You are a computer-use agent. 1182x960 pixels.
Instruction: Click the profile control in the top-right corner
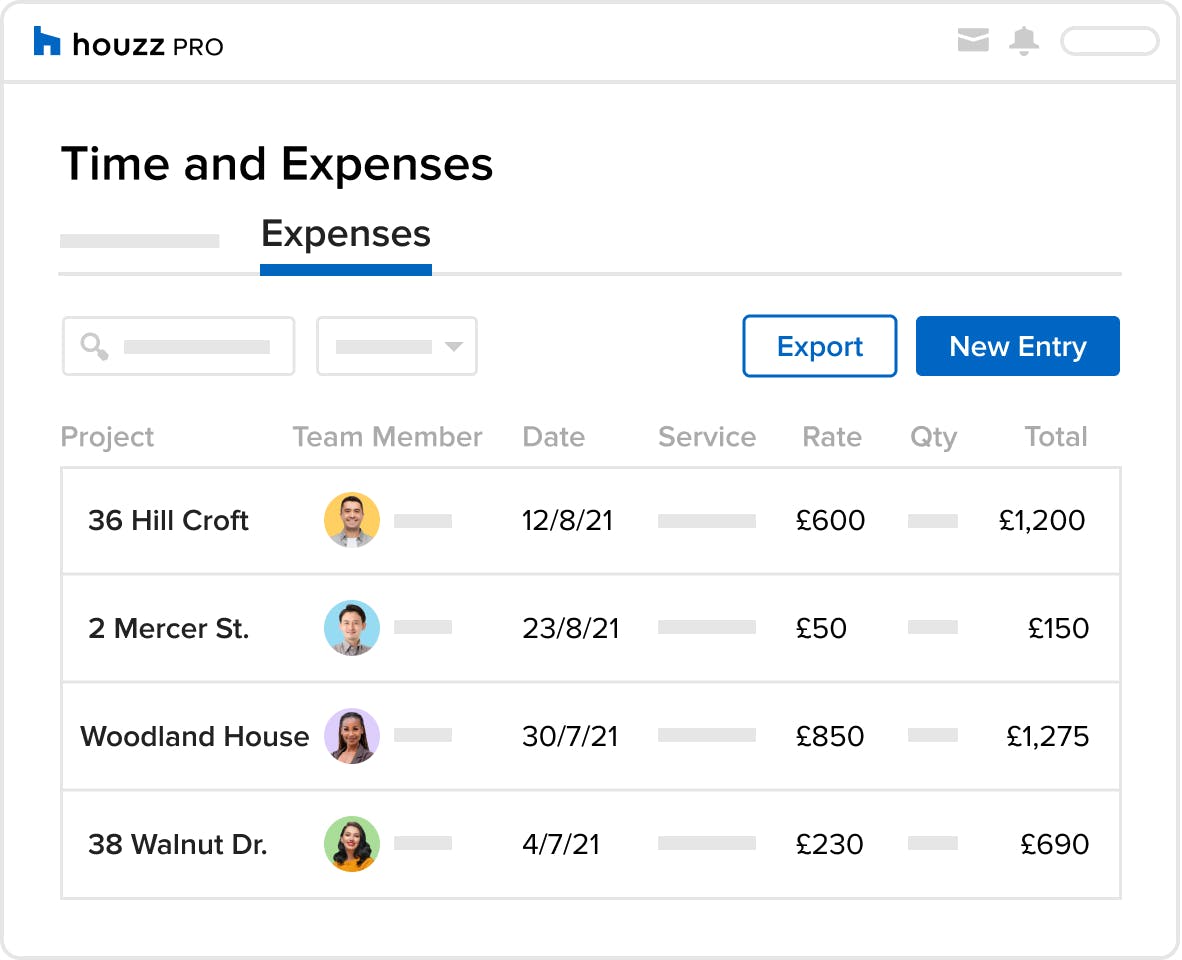(x=1109, y=41)
